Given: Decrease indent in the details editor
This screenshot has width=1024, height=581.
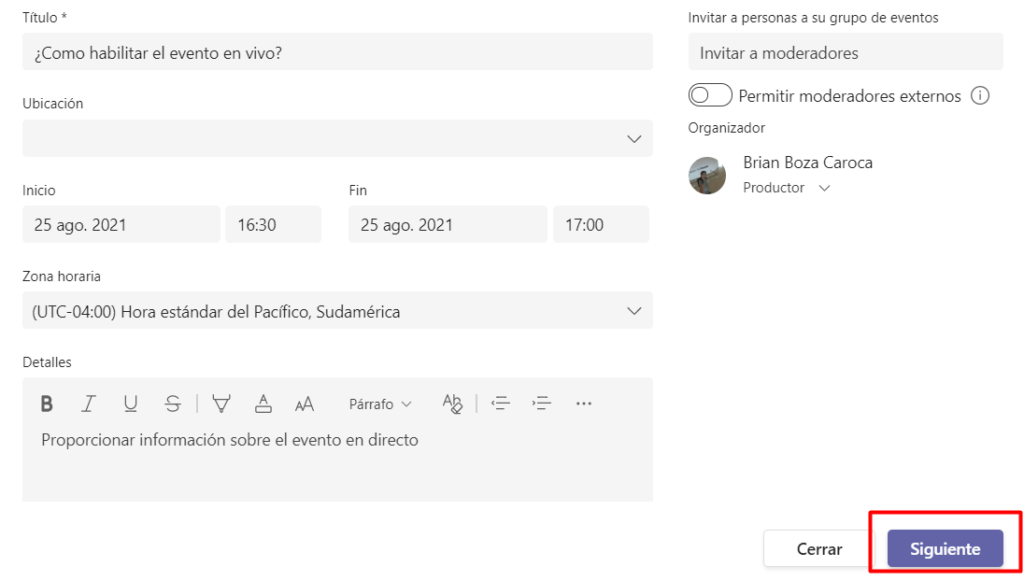Looking at the screenshot, I should tap(500, 404).
